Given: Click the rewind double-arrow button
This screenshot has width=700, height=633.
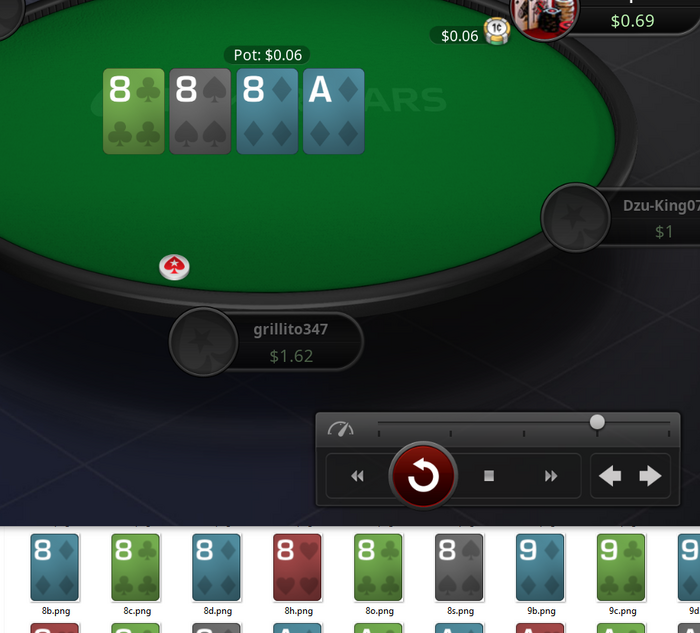Looking at the screenshot, I should tap(357, 476).
